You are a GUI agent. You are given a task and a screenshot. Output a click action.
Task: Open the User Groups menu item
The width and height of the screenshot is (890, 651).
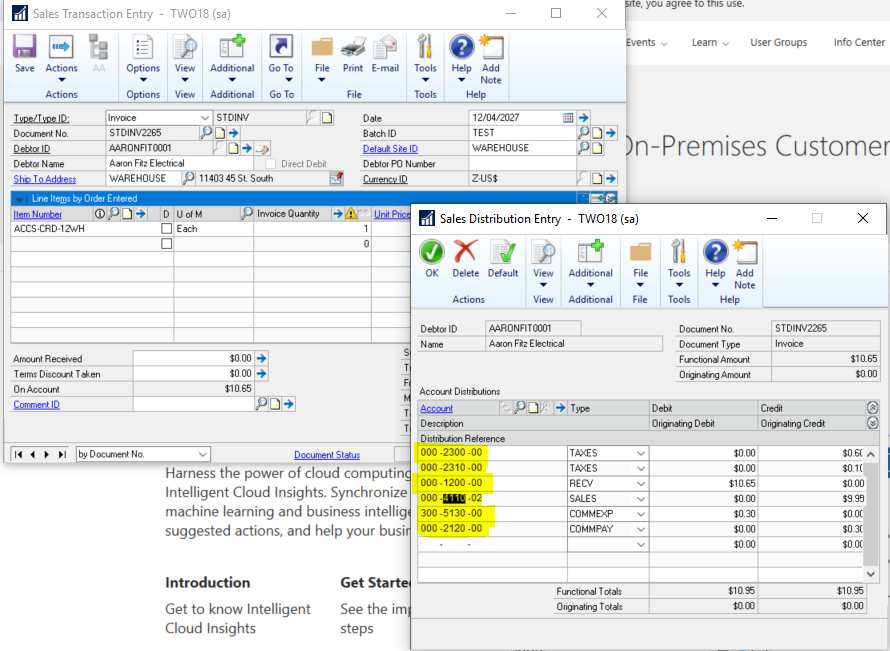(x=778, y=43)
